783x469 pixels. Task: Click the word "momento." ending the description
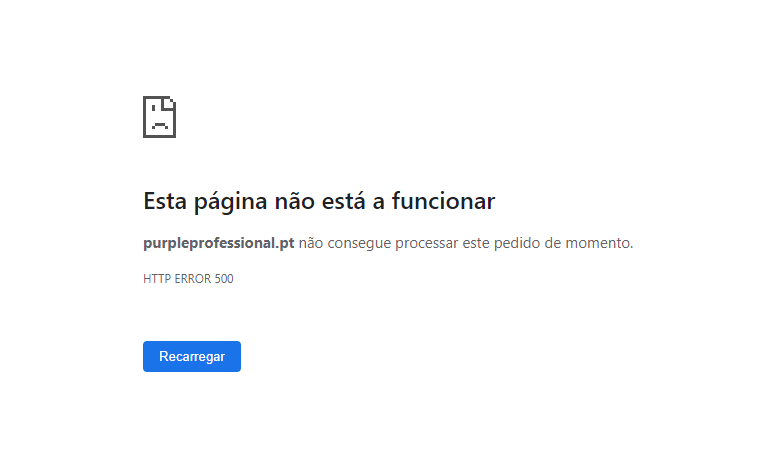599,243
